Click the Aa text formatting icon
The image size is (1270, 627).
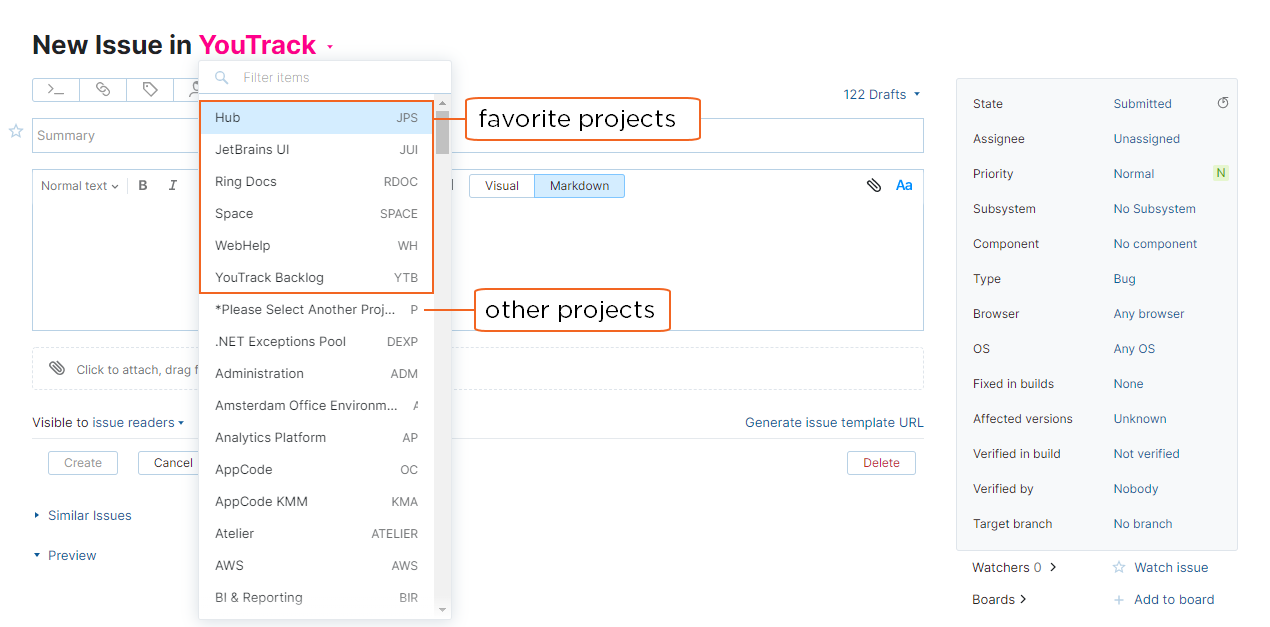[903, 185]
